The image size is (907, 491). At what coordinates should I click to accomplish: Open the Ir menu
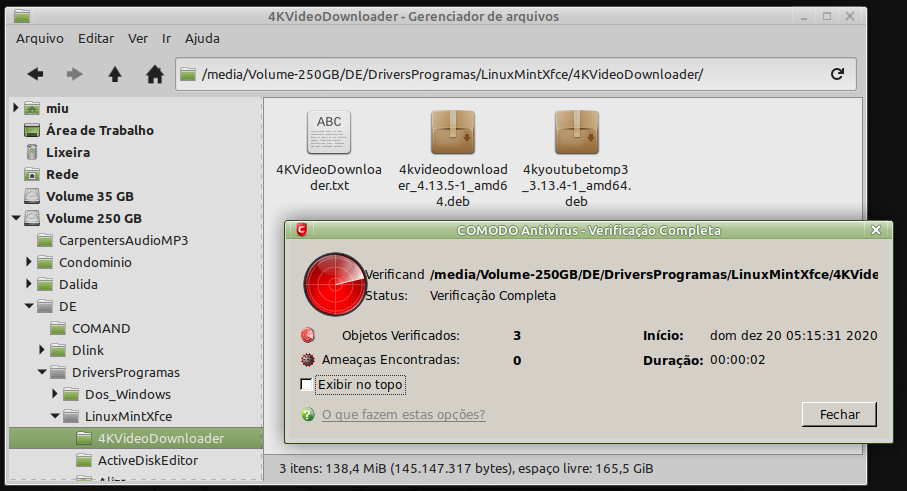(167, 39)
